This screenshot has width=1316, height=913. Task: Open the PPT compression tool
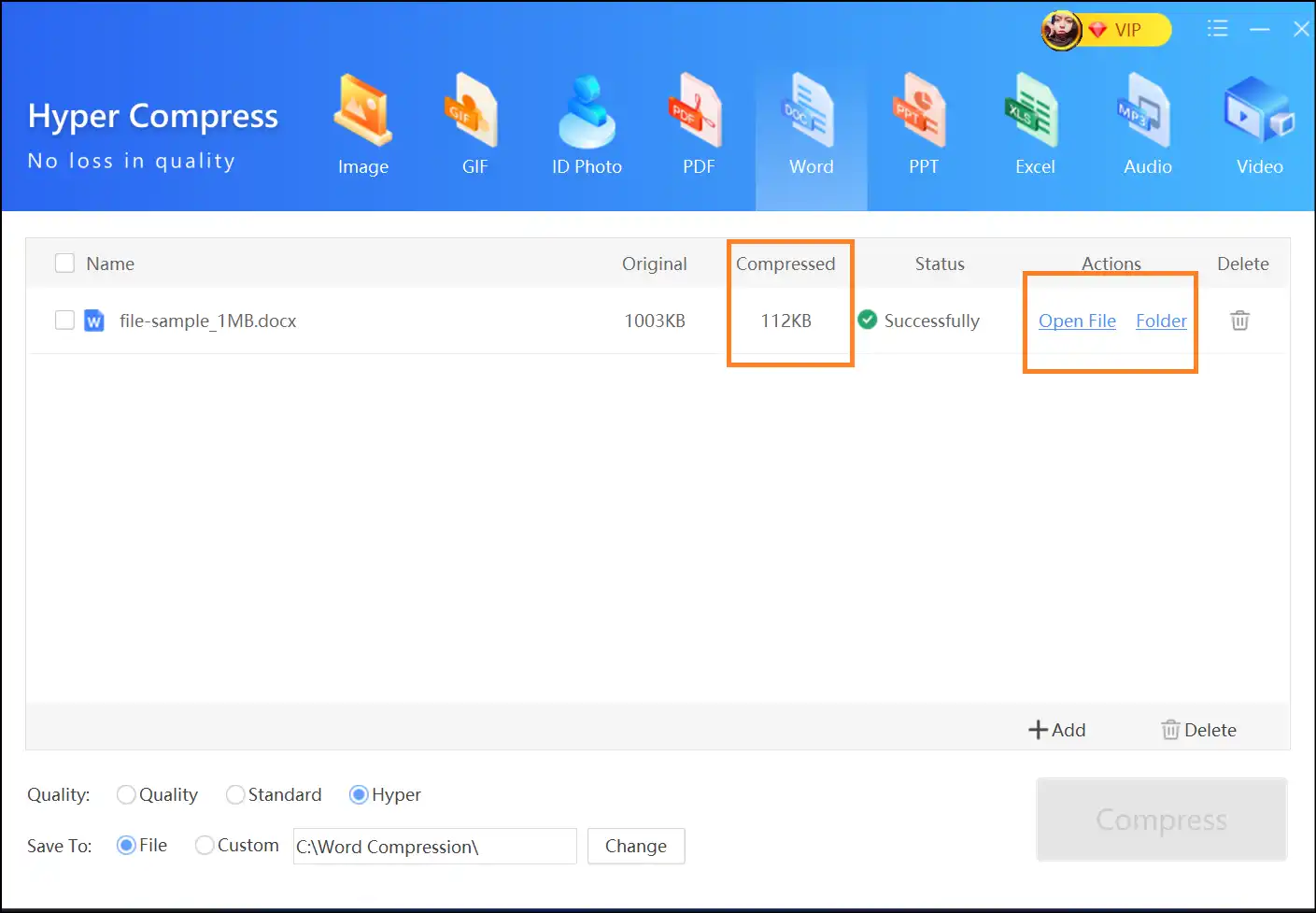(x=923, y=125)
